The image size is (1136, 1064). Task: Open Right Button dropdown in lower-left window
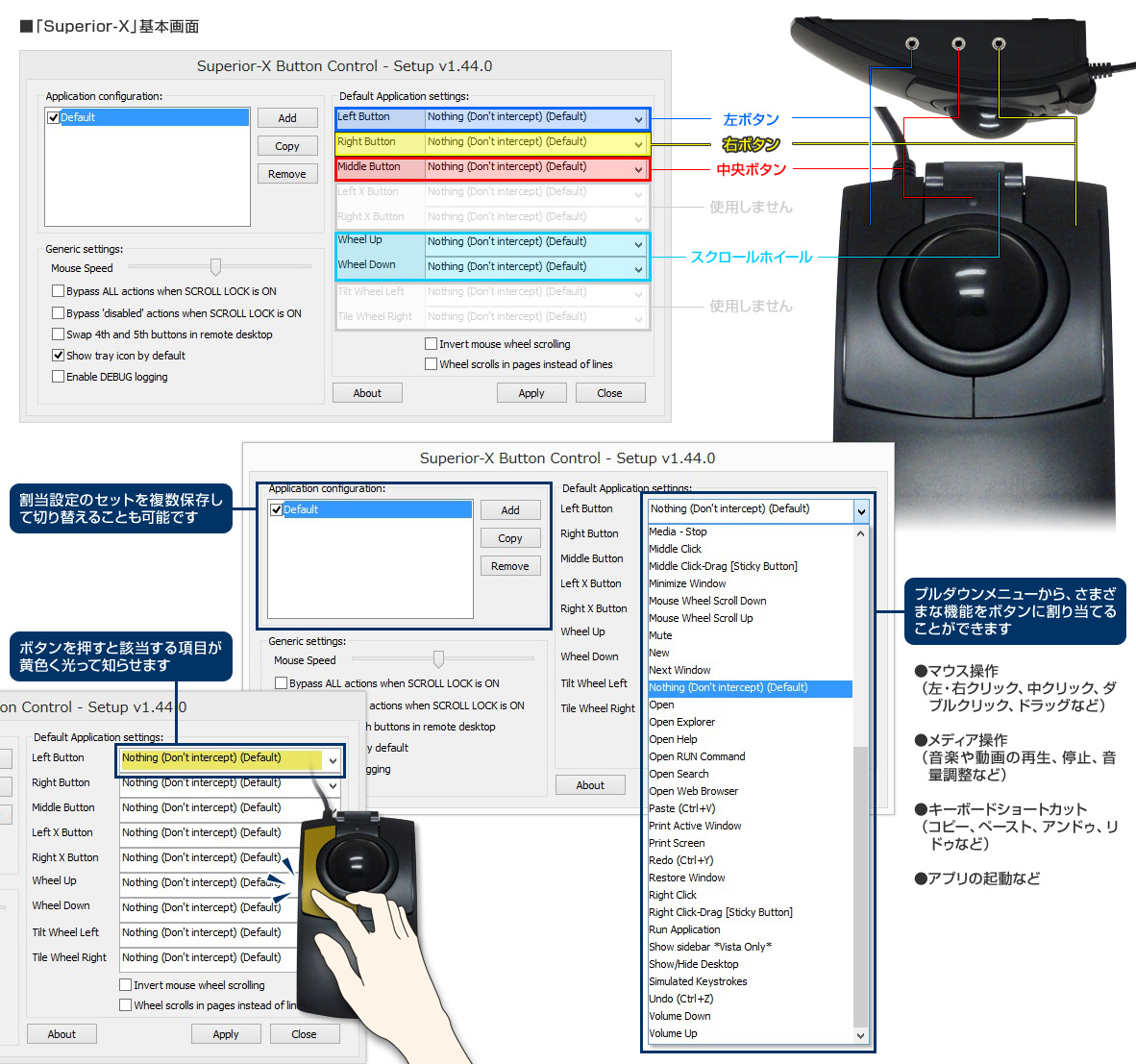229,783
